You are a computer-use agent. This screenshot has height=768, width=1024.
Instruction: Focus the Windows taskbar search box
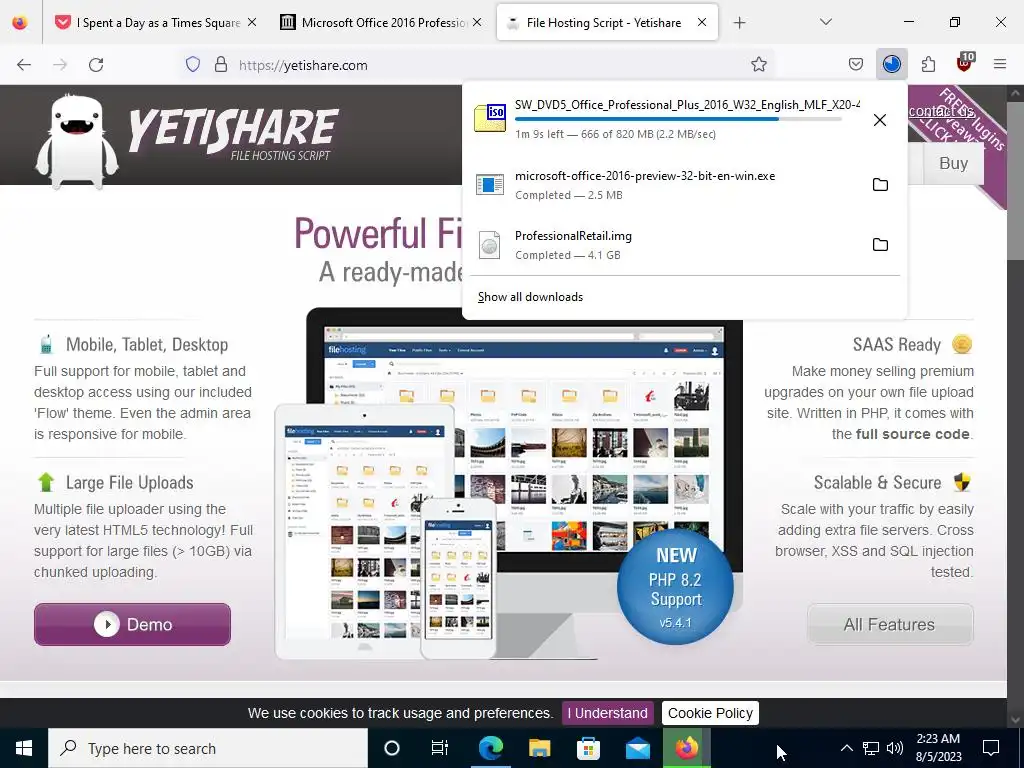pos(208,748)
